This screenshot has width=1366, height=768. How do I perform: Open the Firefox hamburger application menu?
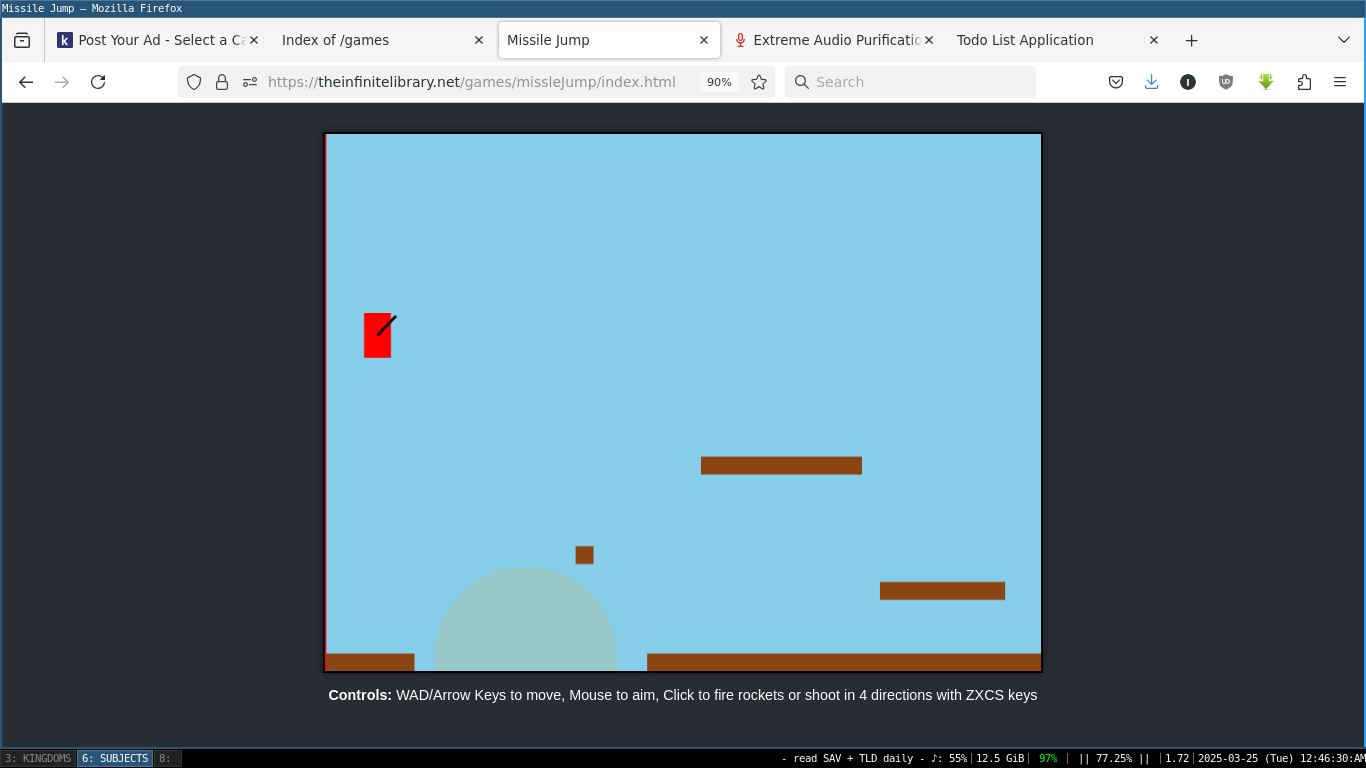click(x=1340, y=82)
